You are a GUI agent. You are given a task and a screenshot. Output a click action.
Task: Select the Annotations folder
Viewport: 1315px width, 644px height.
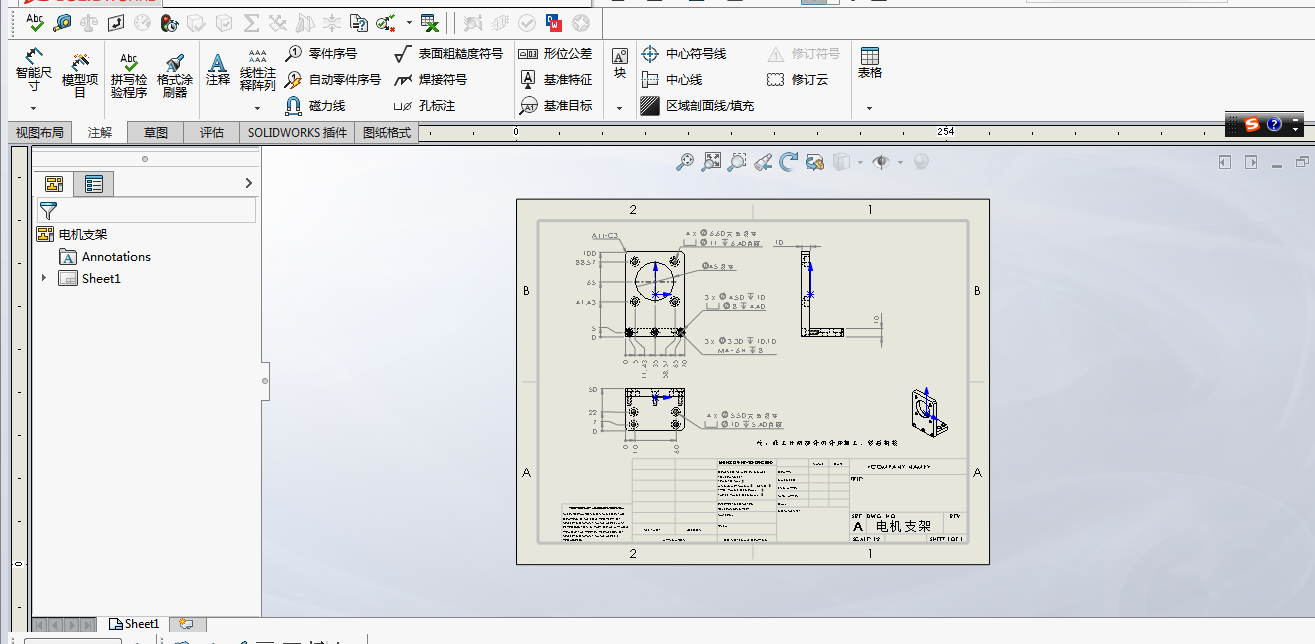105,257
